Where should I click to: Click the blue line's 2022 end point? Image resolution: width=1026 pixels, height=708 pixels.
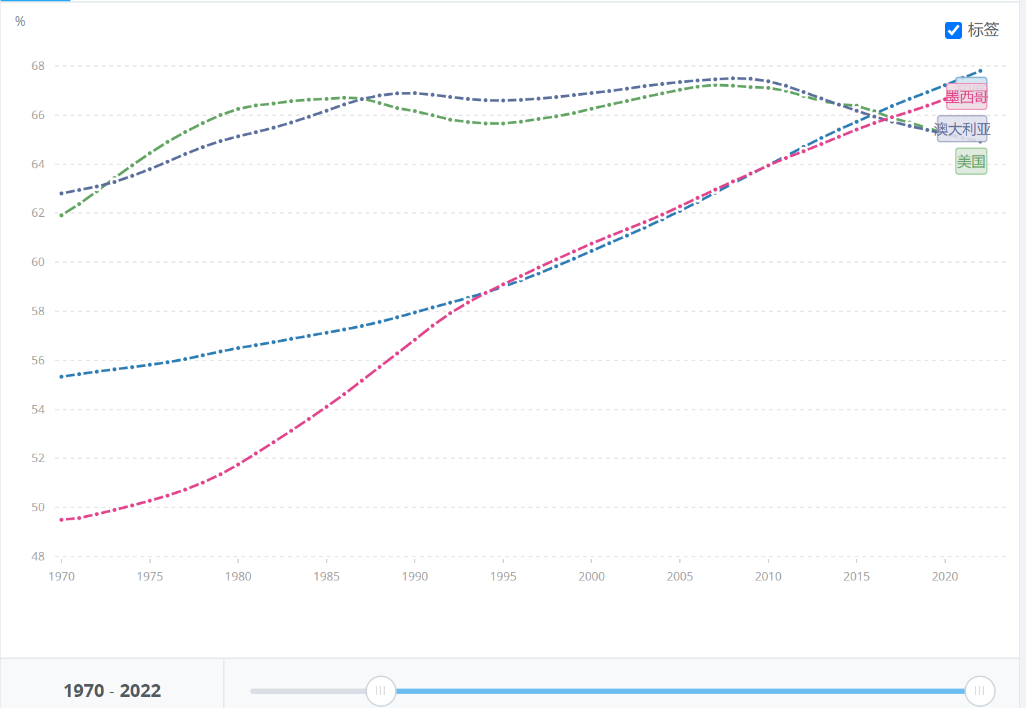pyautogui.click(x=980, y=70)
